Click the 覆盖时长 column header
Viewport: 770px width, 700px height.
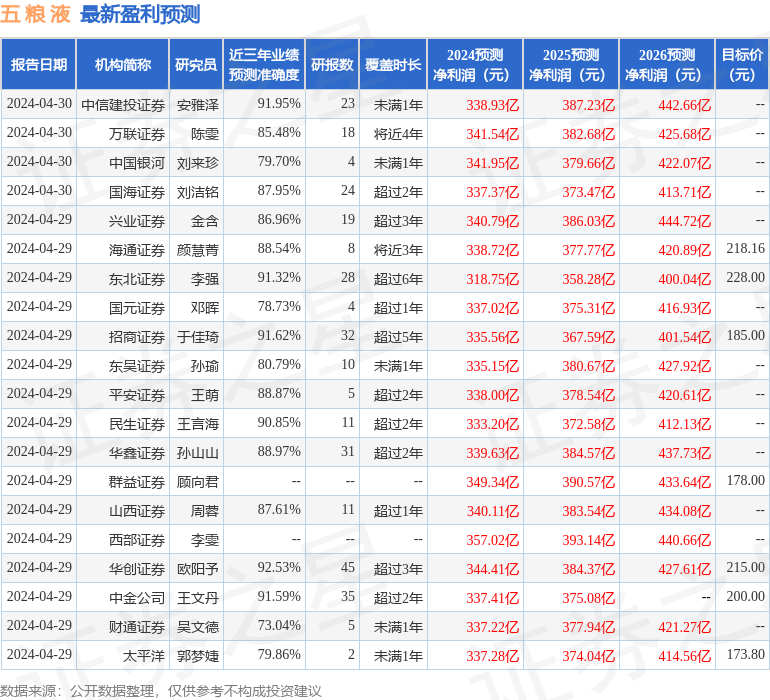coord(393,64)
